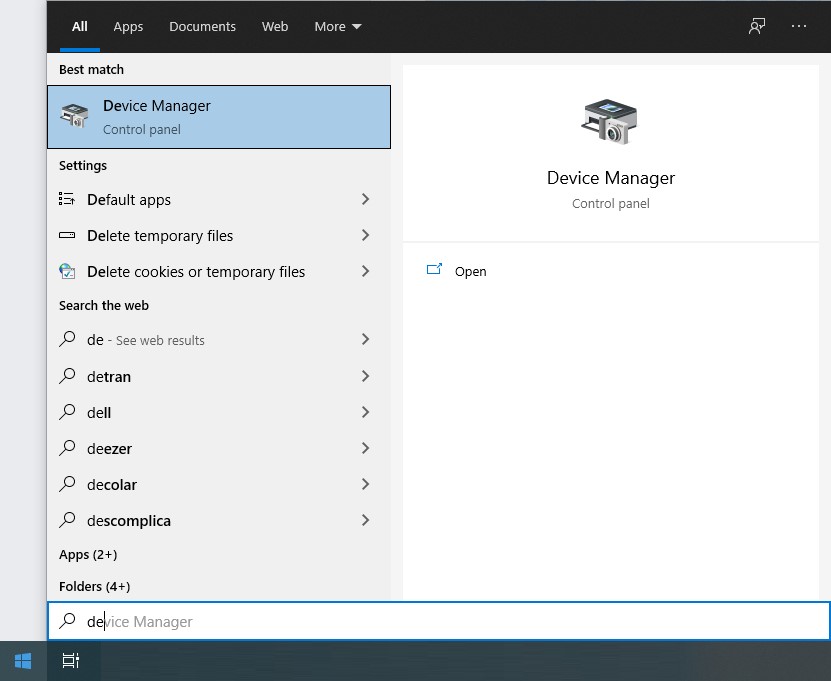This screenshot has width=831, height=681.
Task: Click the magnifier icon in the search box
Action: pos(67,621)
